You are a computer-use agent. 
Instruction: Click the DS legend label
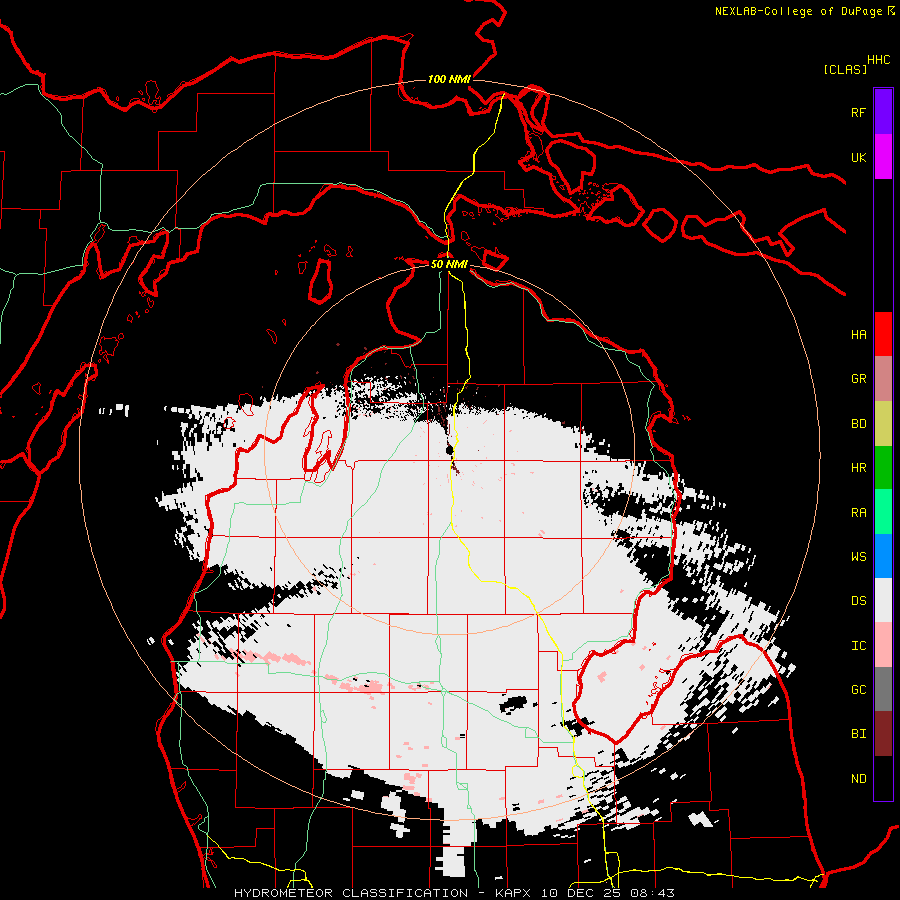[858, 601]
